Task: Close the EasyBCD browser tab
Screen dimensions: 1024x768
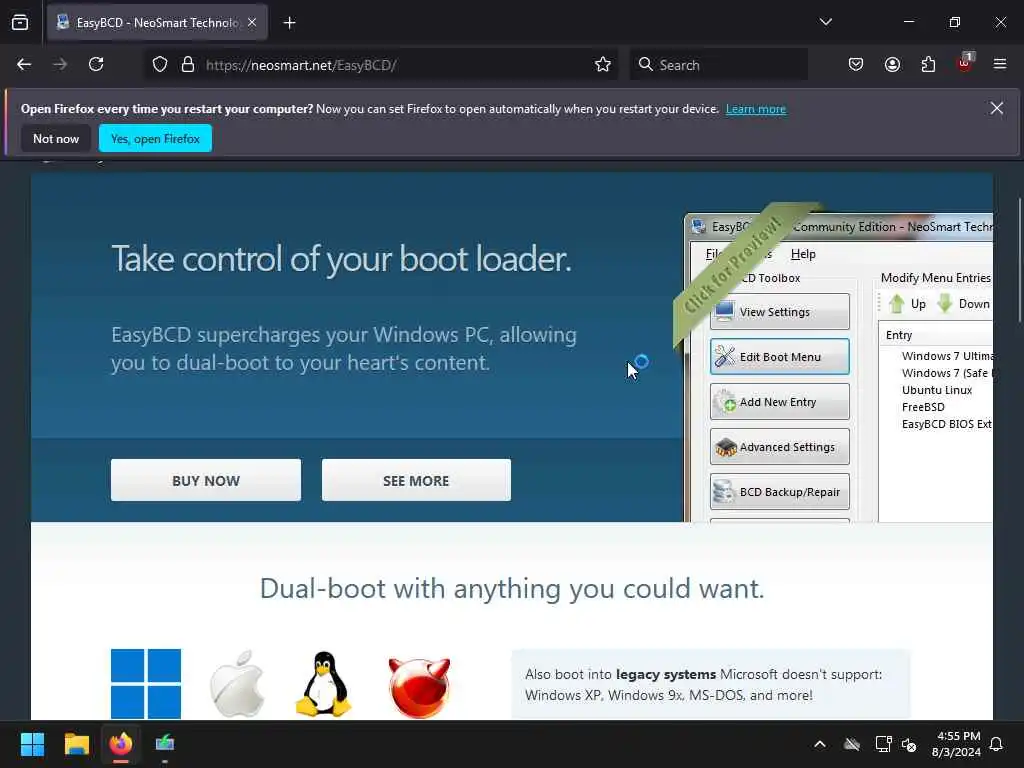Action: 252,22
